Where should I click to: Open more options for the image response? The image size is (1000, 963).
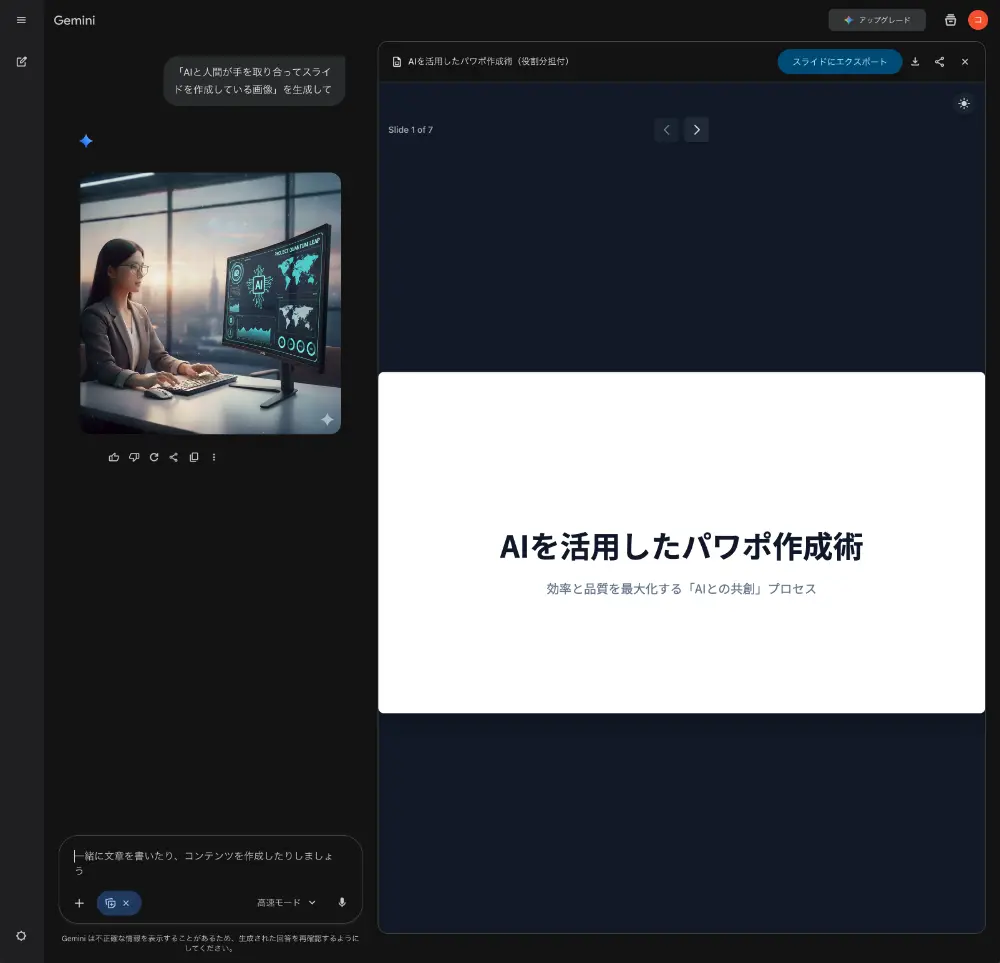click(x=214, y=457)
